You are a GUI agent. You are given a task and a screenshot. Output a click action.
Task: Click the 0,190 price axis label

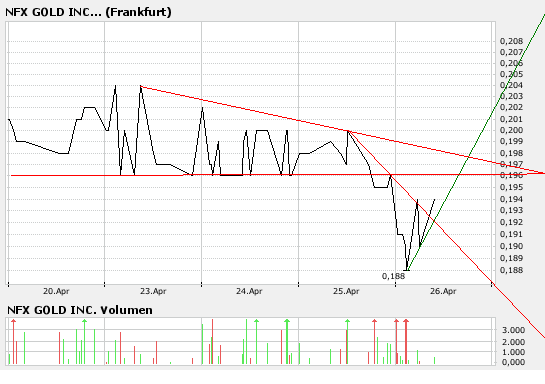[x=511, y=246]
